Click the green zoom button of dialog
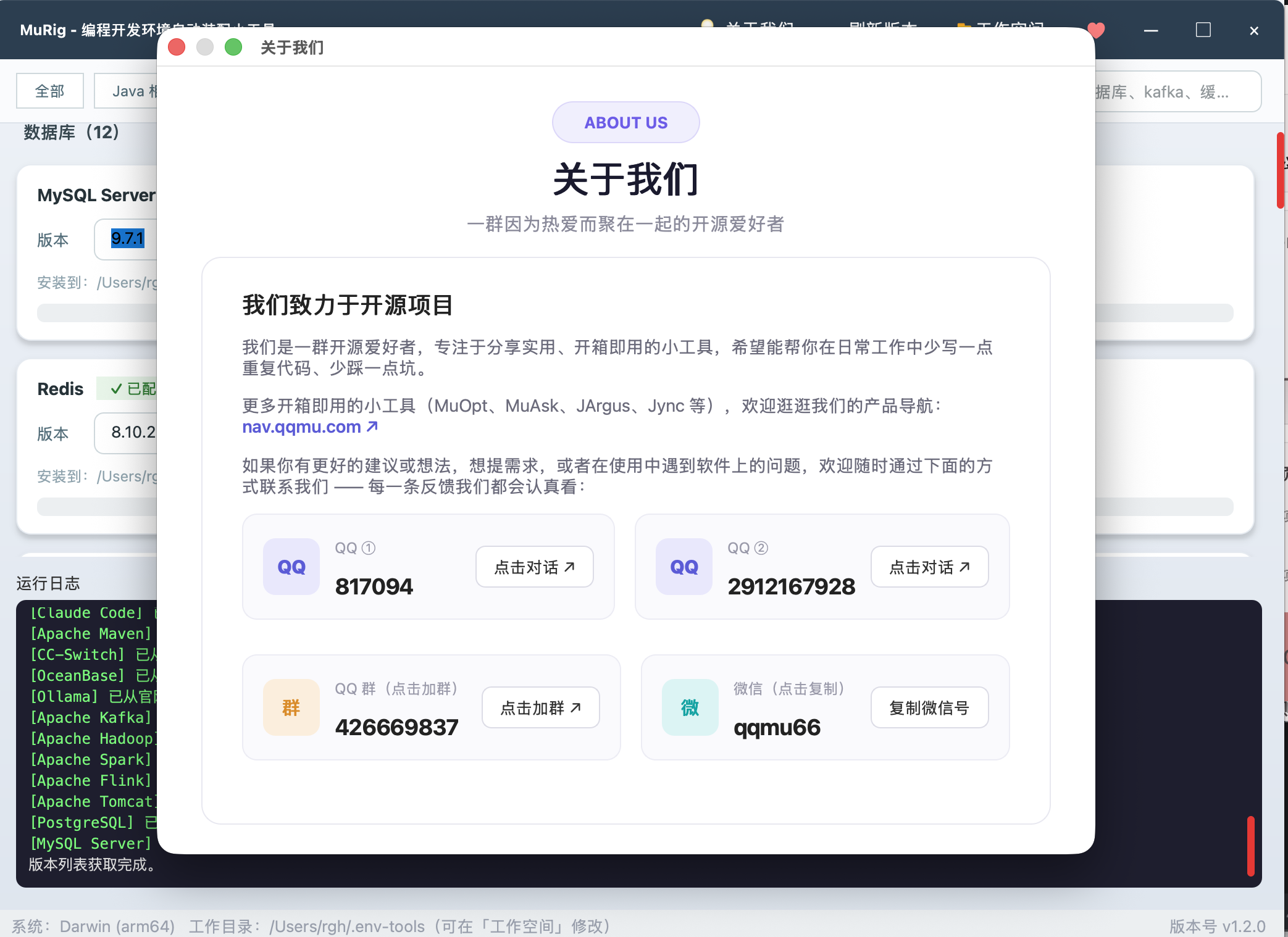This screenshot has height=937, width=1288. pos(233,47)
